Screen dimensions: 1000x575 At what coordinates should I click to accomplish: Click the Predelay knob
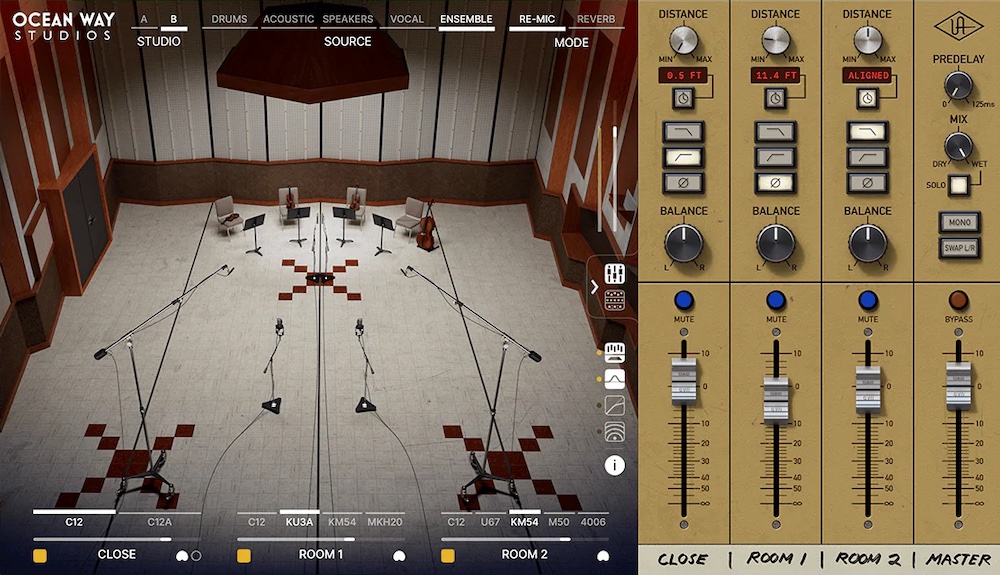957,86
